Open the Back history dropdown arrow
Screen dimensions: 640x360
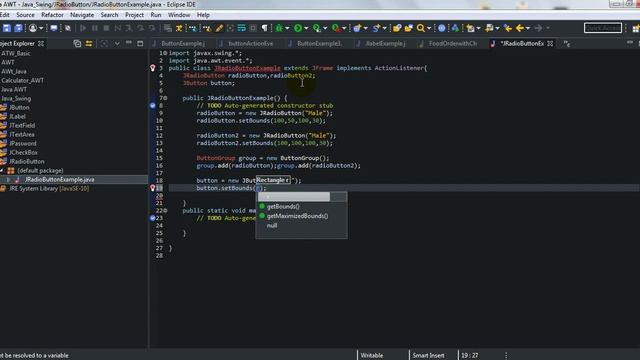click(528, 28)
